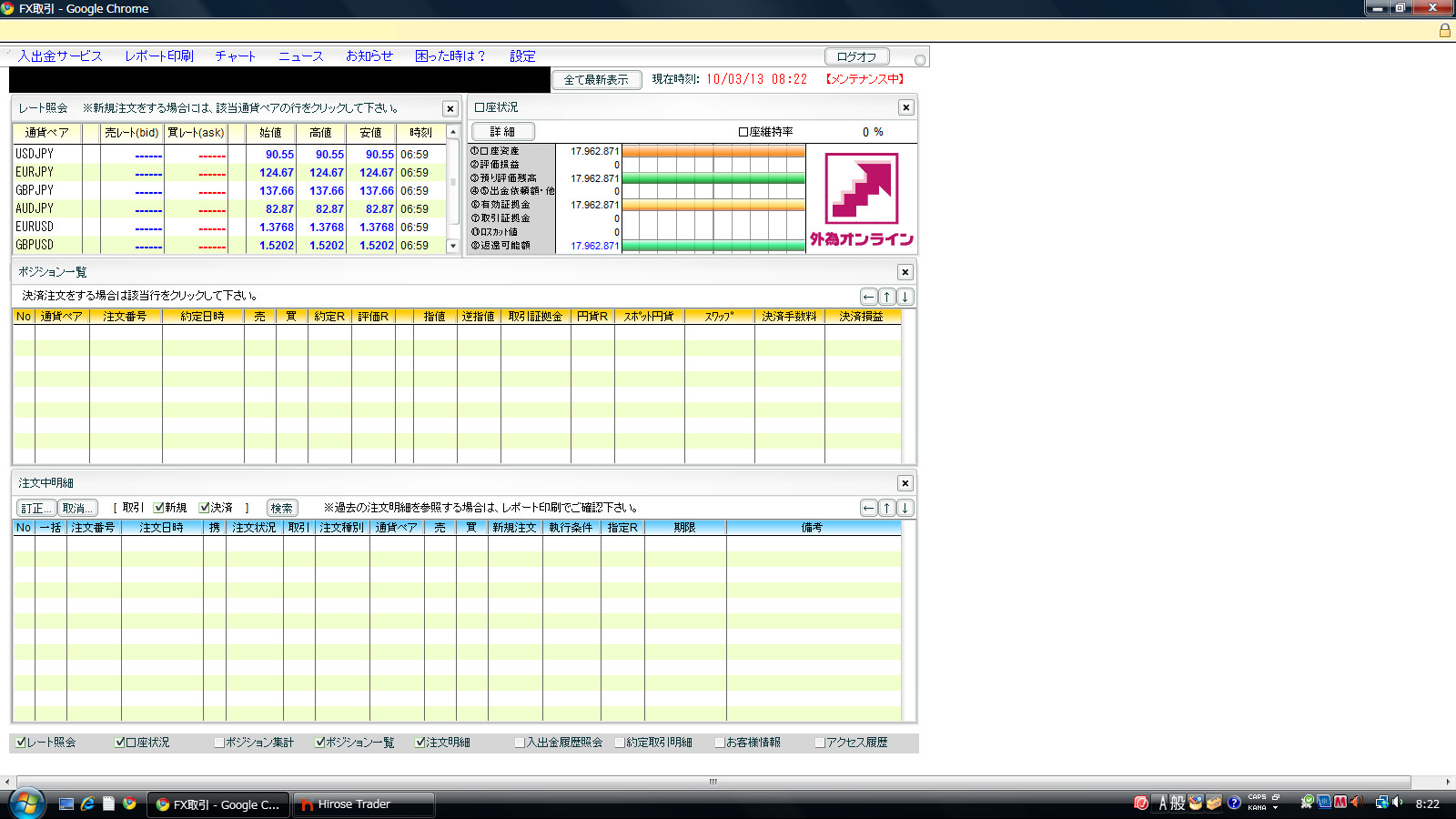
Task: Uncheck the レート照会 panel checkbox
Action: click(21, 743)
